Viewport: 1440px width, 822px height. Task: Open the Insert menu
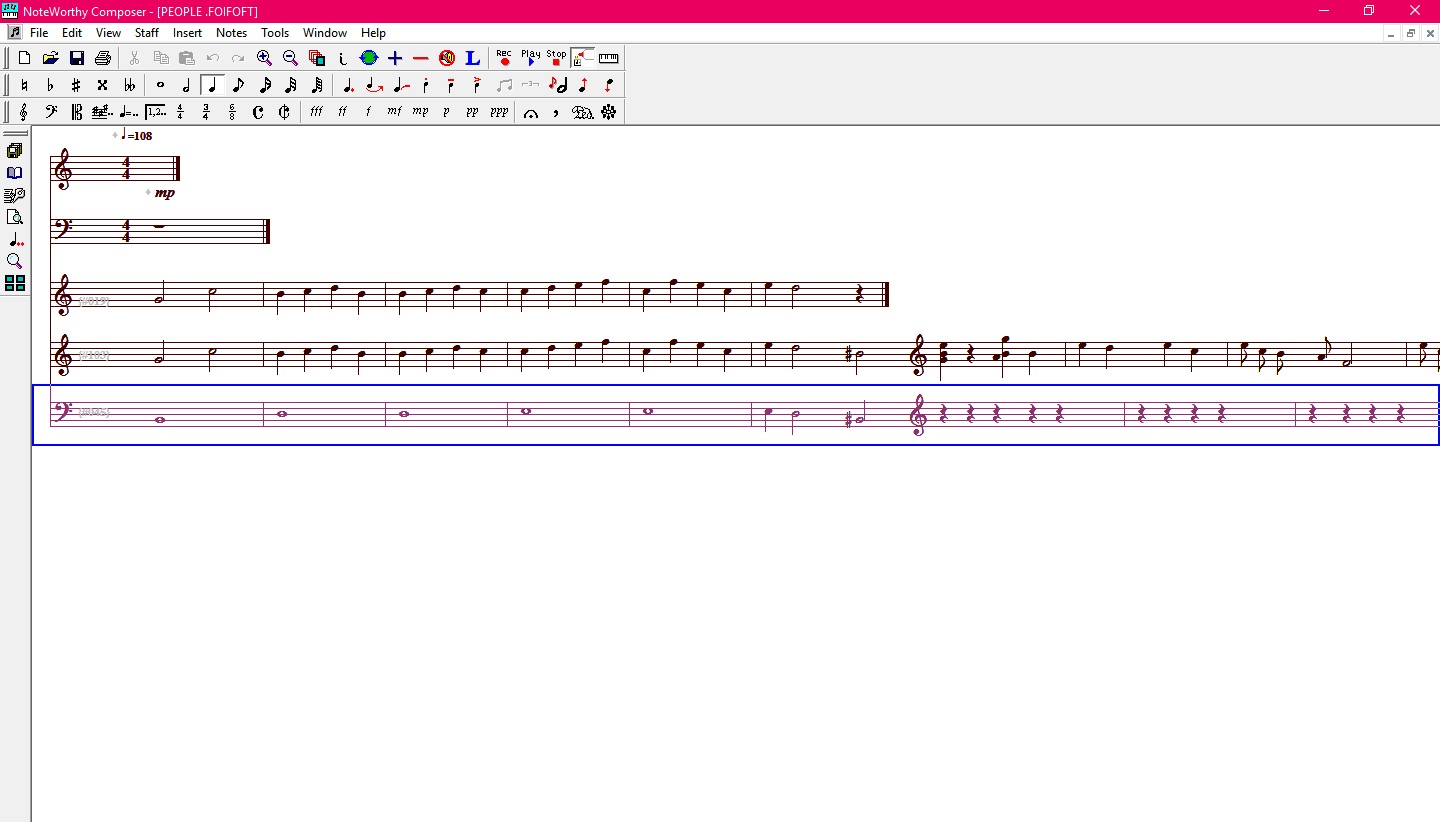coord(188,33)
